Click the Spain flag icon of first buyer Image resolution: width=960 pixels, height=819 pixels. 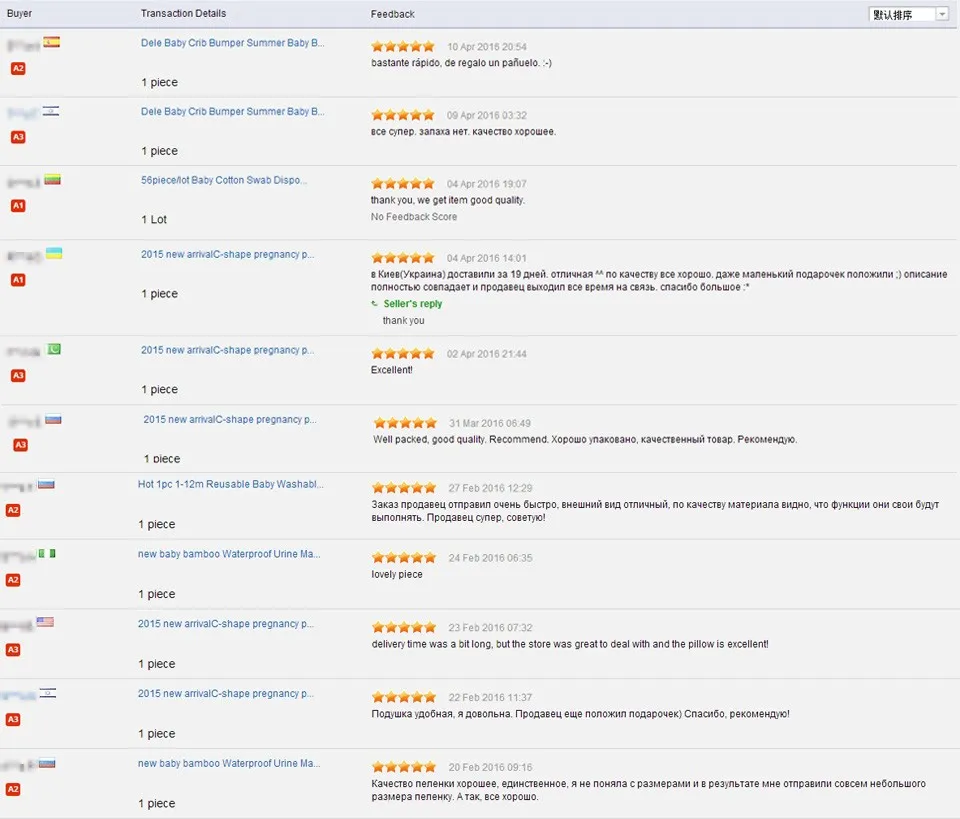[51, 42]
